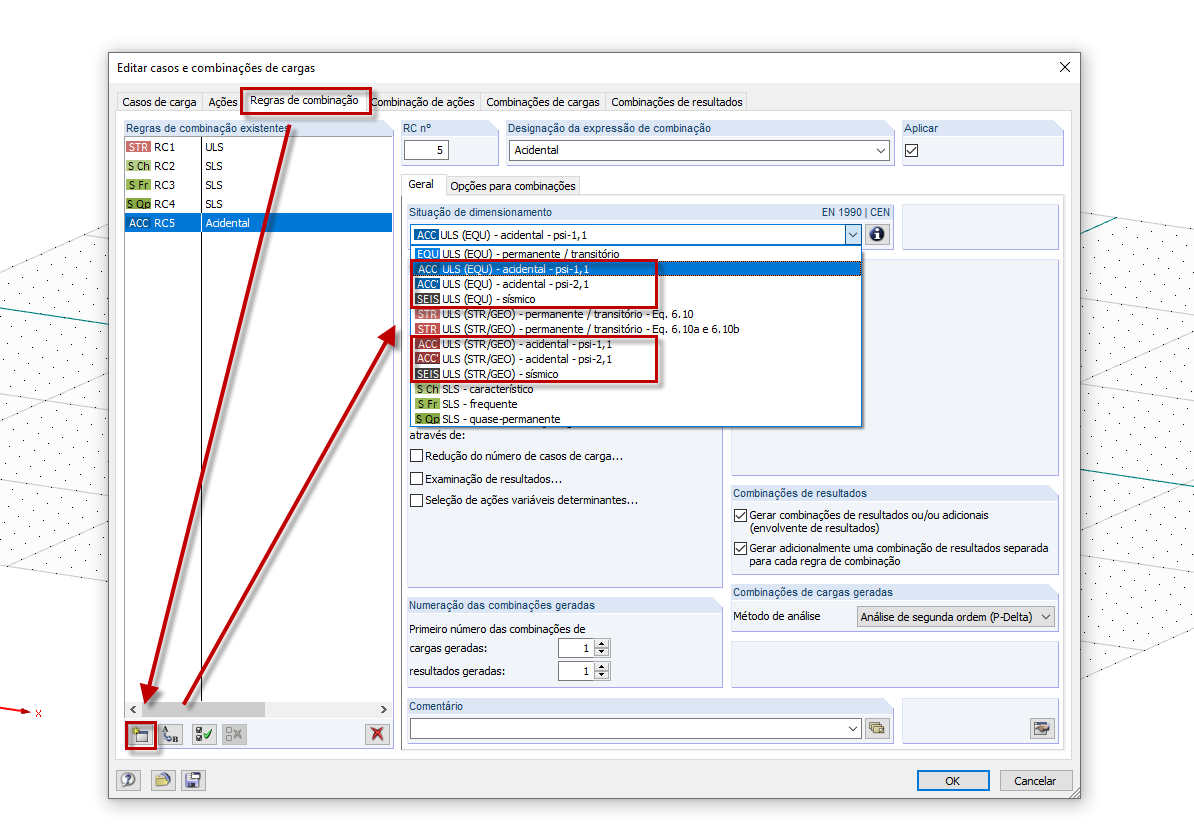Click the save diskette icon at bottom
This screenshot has height=830, width=1194.
click(193, 780)
